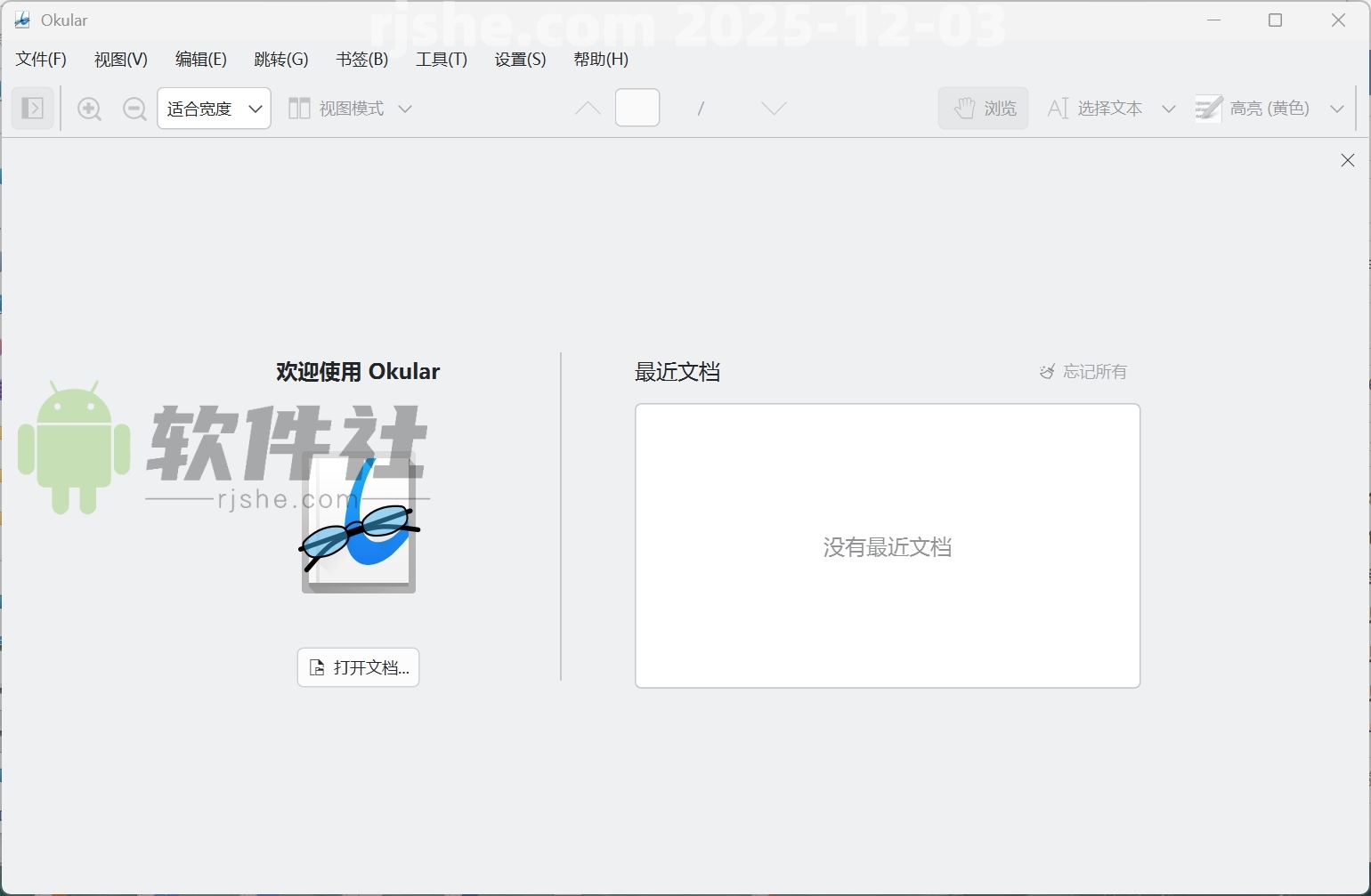Click the page number input field
This screenshot has width=1371, height=896.
tap(637, 108)
